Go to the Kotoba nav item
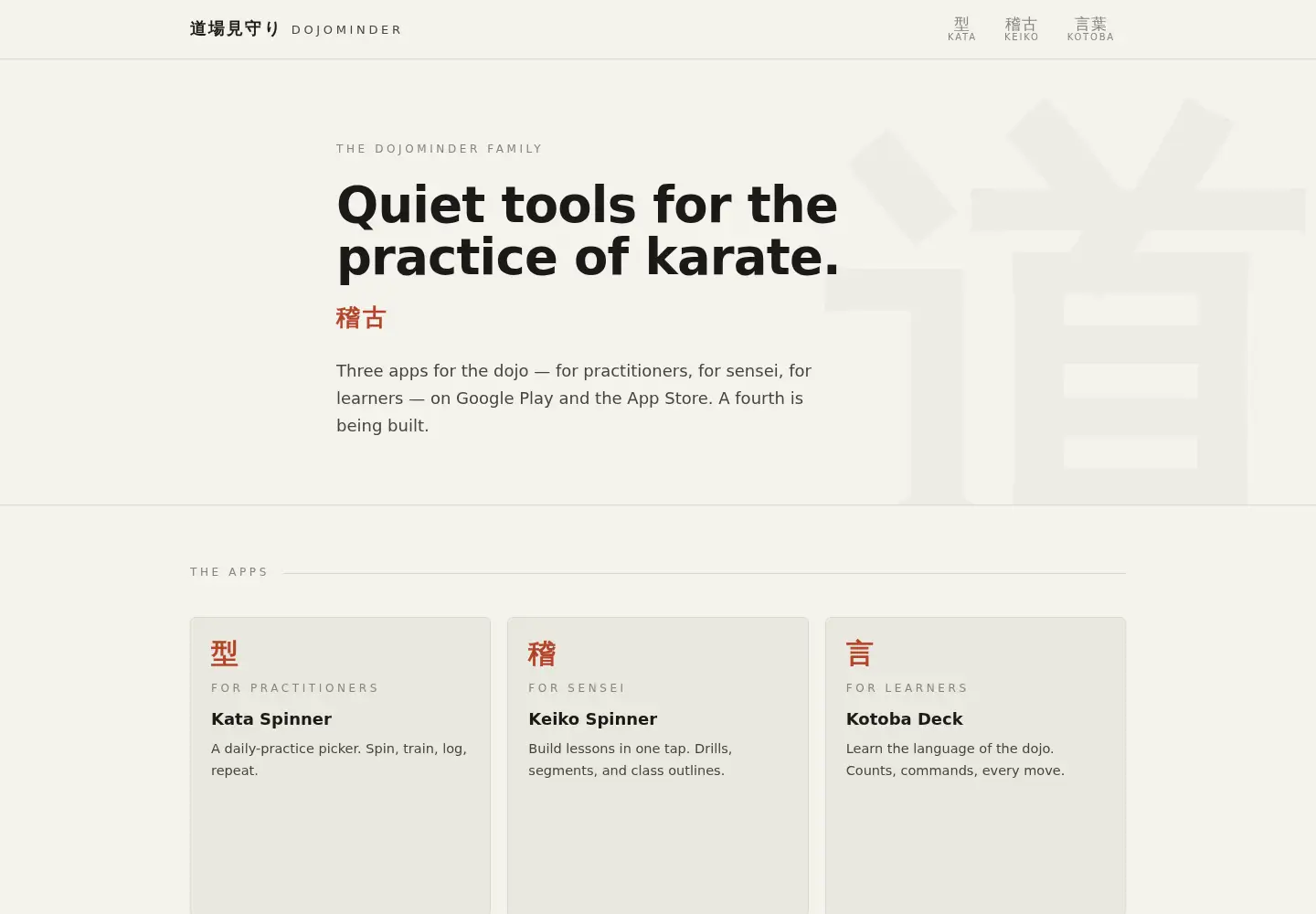Screen dimensions: 1316x914 (1090, 29)
